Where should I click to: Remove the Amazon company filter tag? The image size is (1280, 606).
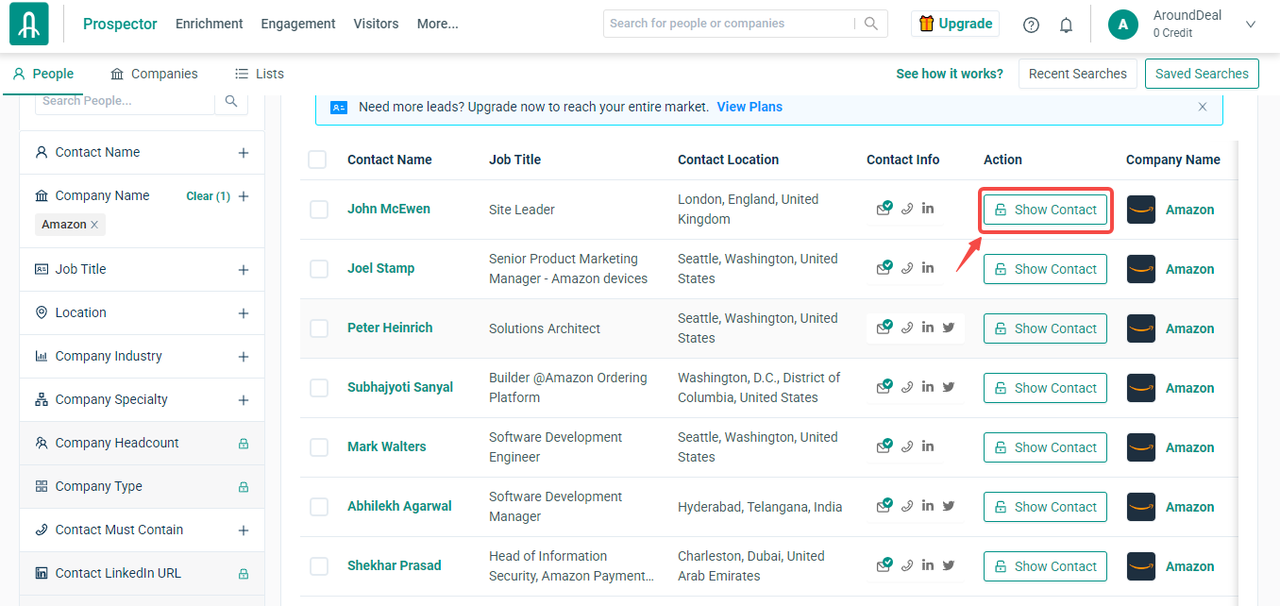point(95,225)
